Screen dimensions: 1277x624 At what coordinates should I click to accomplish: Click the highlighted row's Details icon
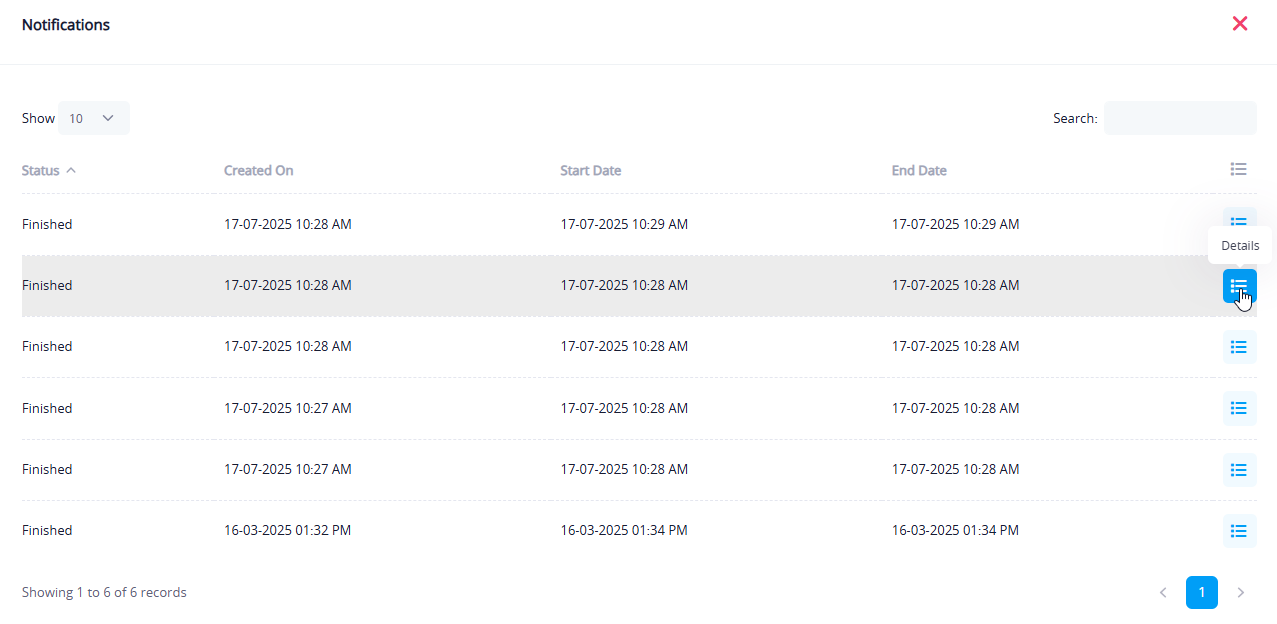(1239, 286)
